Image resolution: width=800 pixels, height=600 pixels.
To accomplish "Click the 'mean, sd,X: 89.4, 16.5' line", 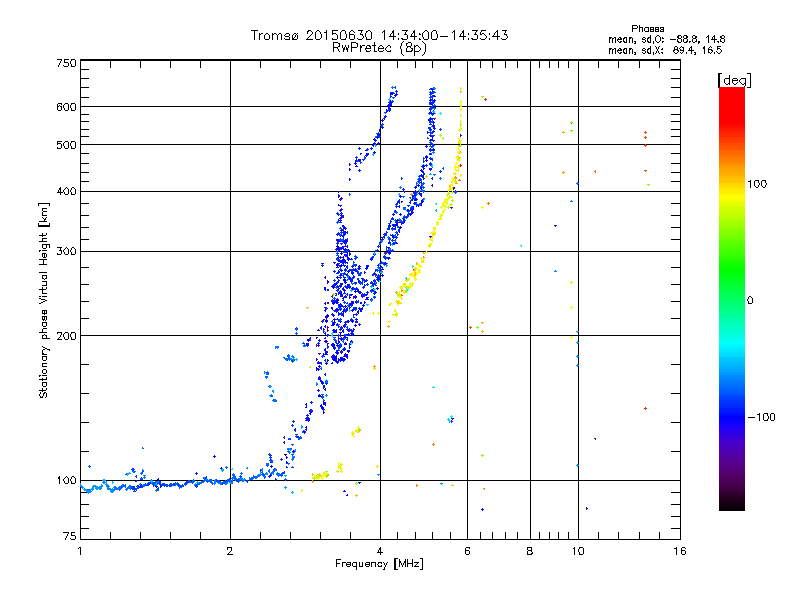I will click(665, 50).
